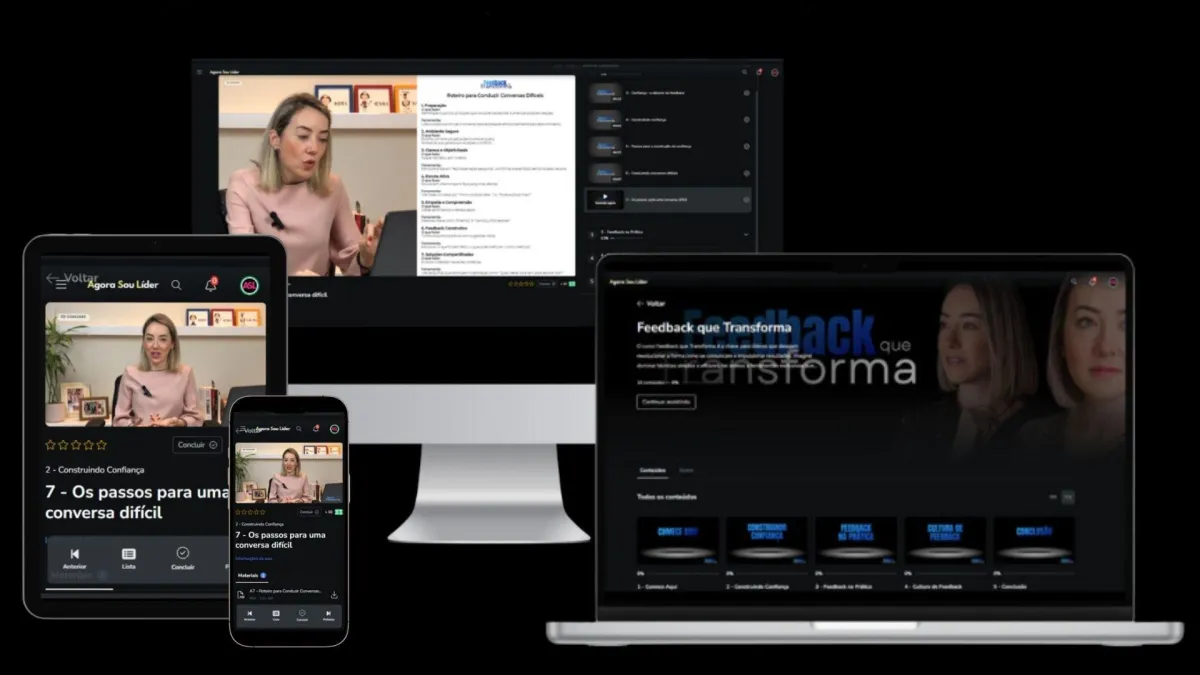The height and width of the screenshot is (675, 1200).
Task: Open the first lesson thumbnail in monitor playlist
Action: [x=606, y=93]
